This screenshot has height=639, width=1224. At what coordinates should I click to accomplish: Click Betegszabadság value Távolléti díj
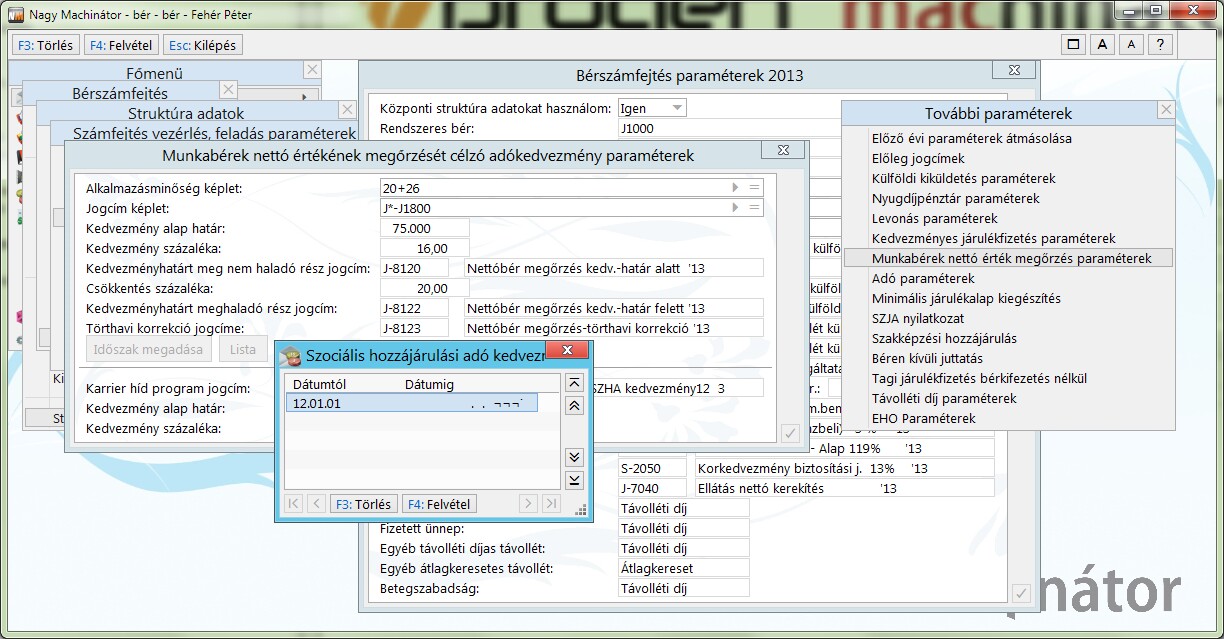(684, 588)
